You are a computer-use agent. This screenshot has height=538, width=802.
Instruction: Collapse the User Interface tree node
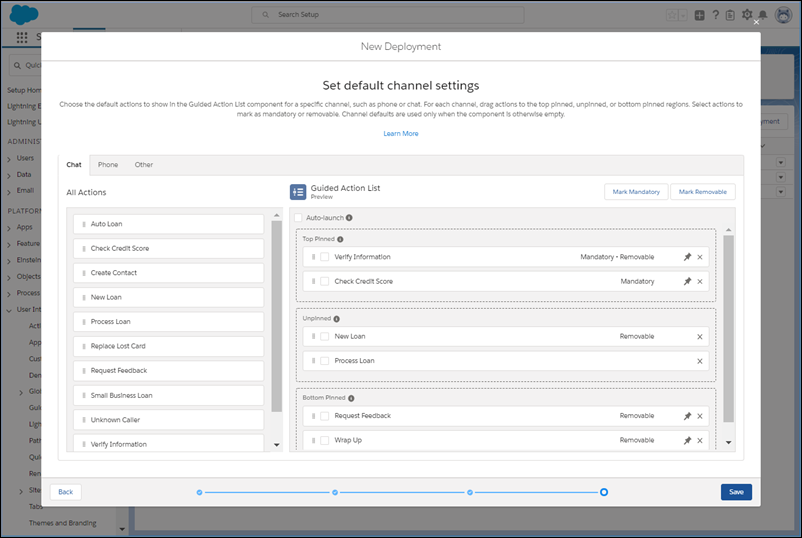tap(9, 310)
